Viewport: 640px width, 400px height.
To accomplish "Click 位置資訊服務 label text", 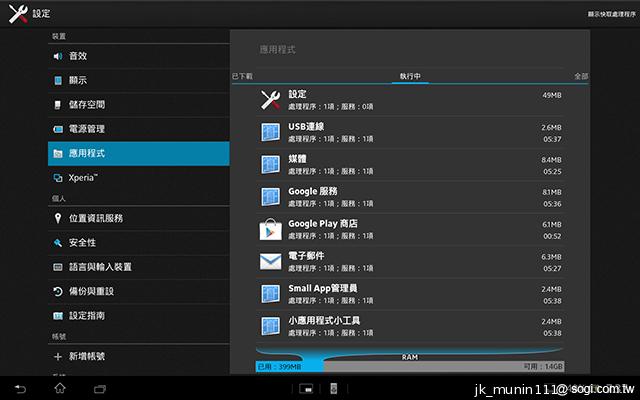I will coord(96,218).
